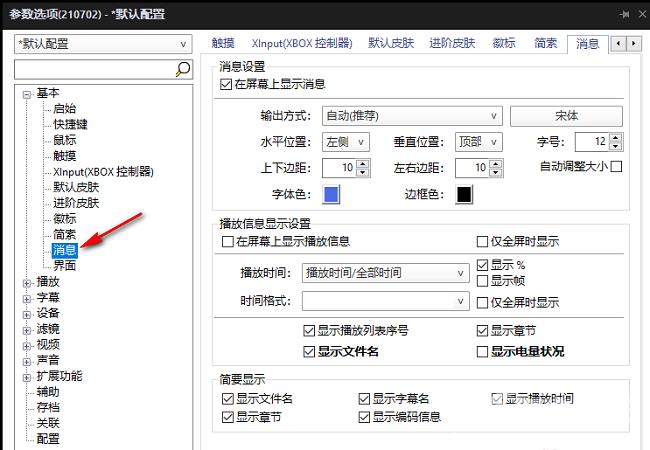Open the 水平位置 dropdown
Viewport: 650px width, 450px height.
click(x=347, y=142)
